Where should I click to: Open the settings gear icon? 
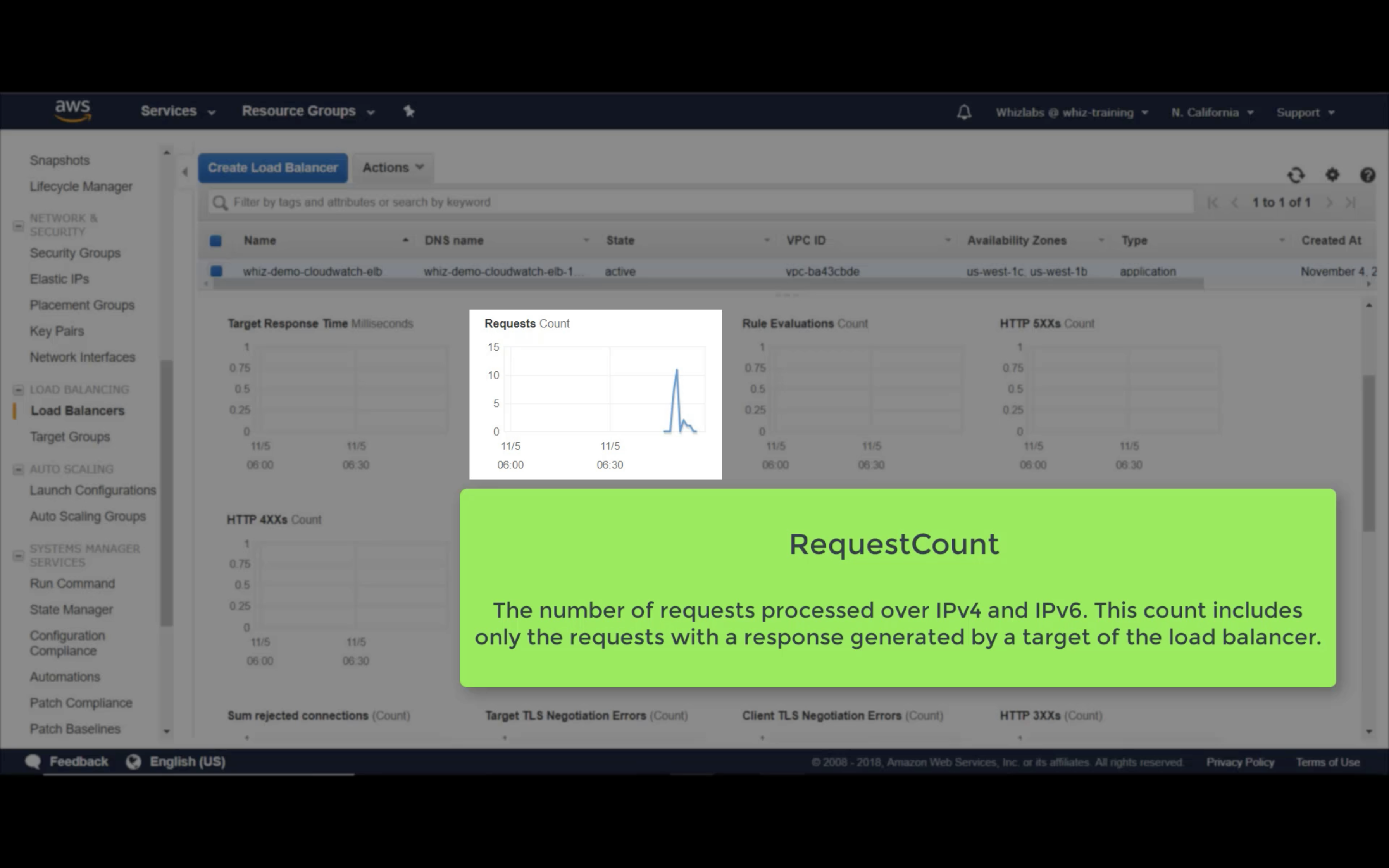coord(1332,175)
